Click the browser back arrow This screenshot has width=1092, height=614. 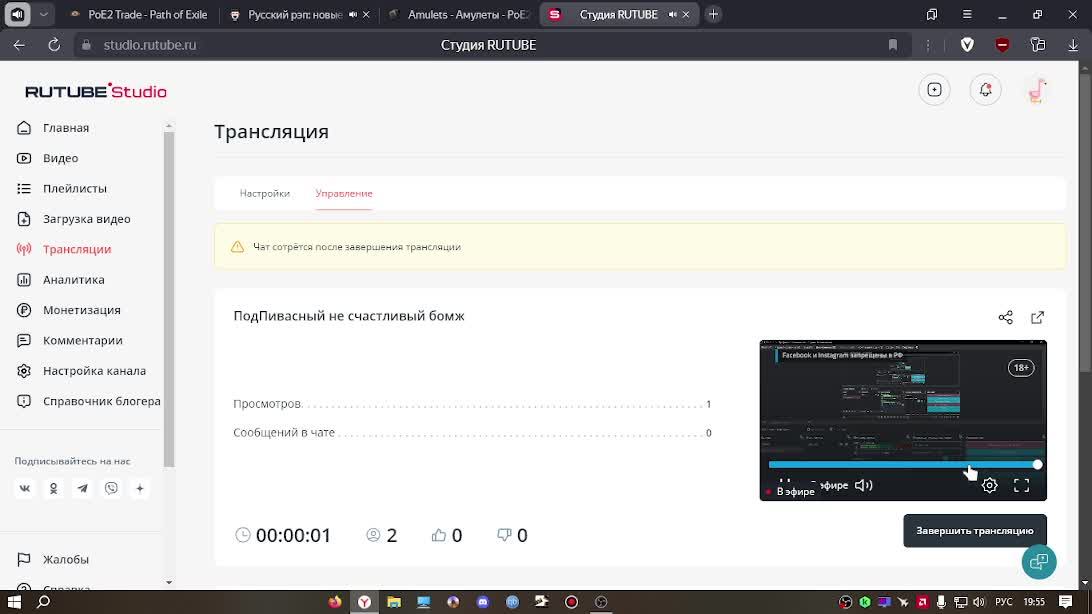20,45
